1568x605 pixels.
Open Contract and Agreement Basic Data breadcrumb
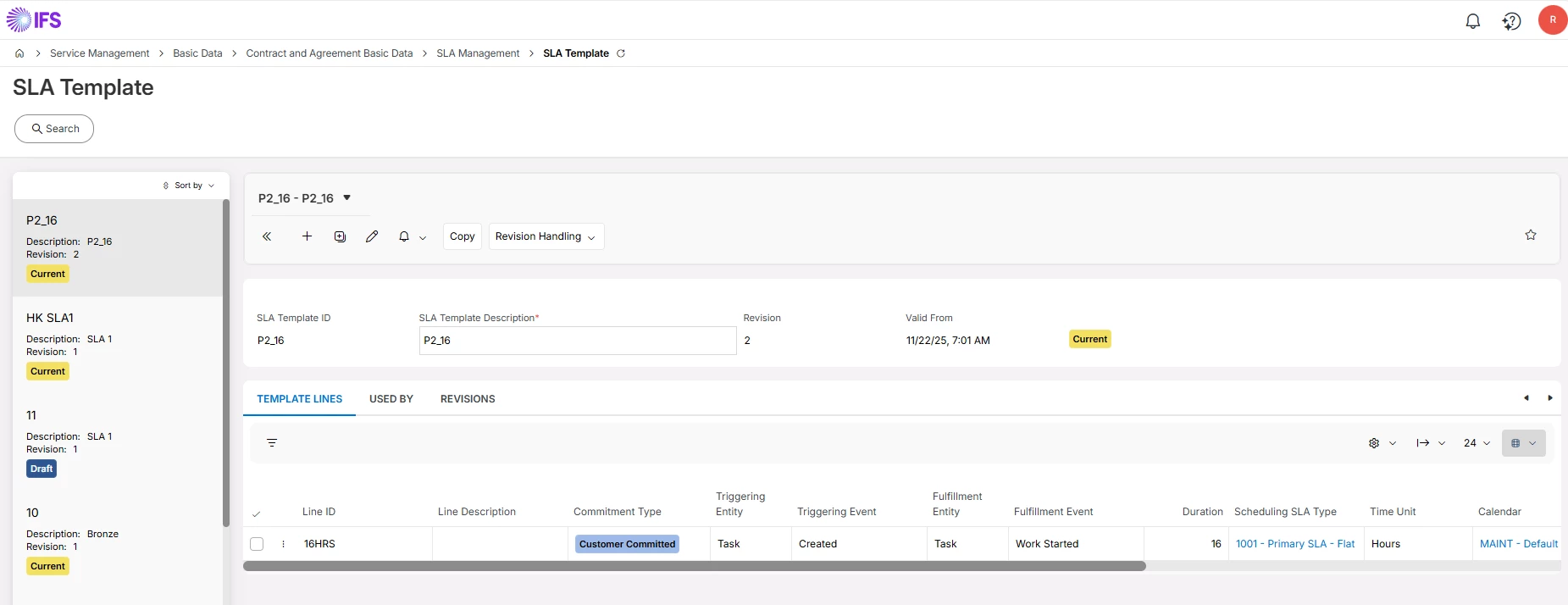tap(330, 53)
